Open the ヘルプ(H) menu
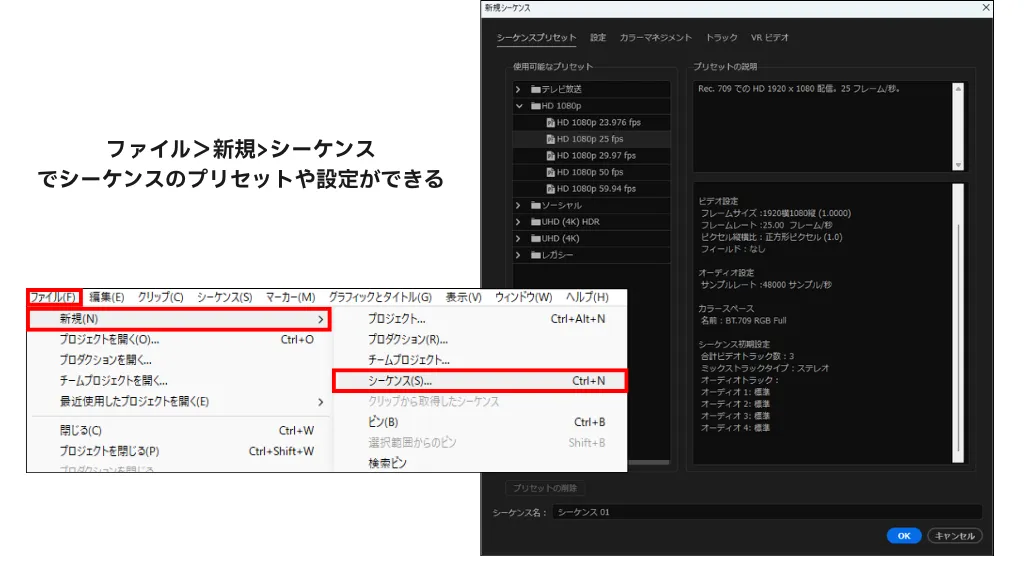The width and height of the screenshot is (1024, 576). click(x=587, y=297)
